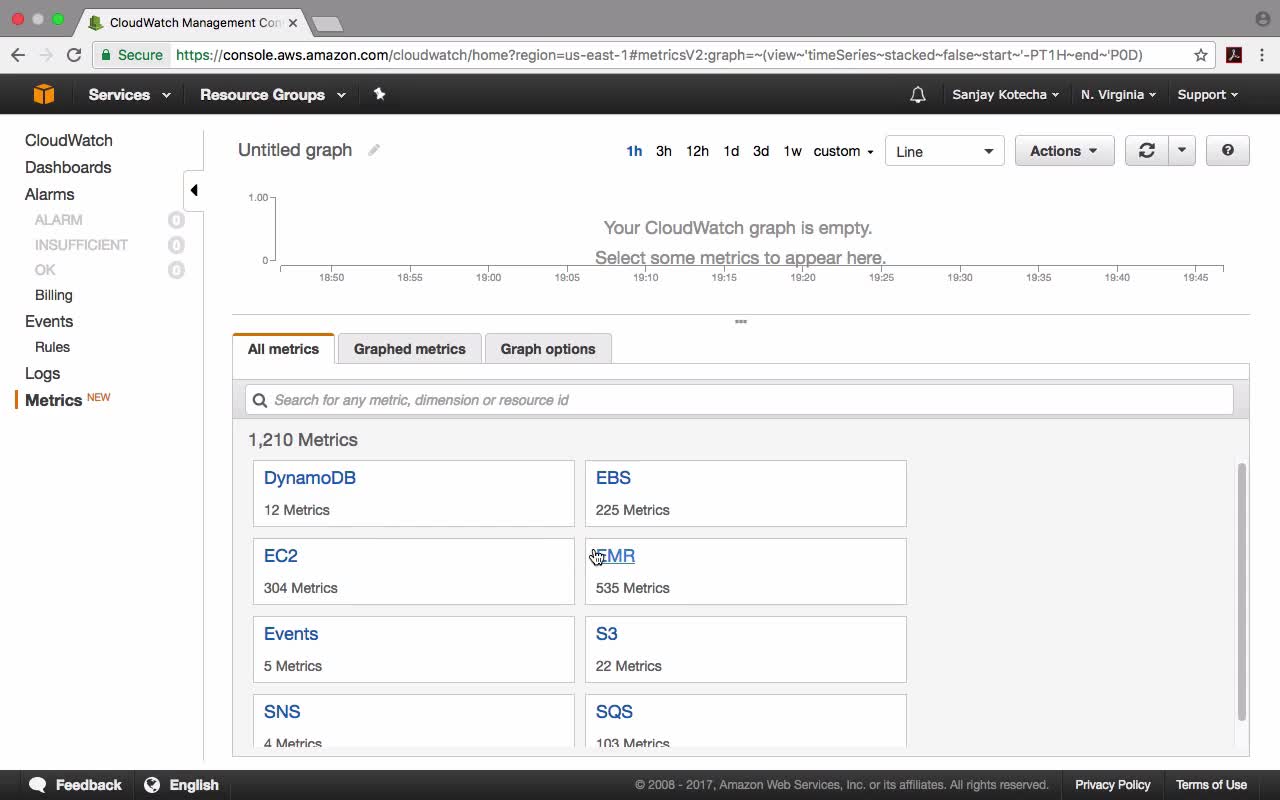The width and height of the screenshot is (1280, 800).
Task: Click the graph resize handle divider
Action: point(741,322)
